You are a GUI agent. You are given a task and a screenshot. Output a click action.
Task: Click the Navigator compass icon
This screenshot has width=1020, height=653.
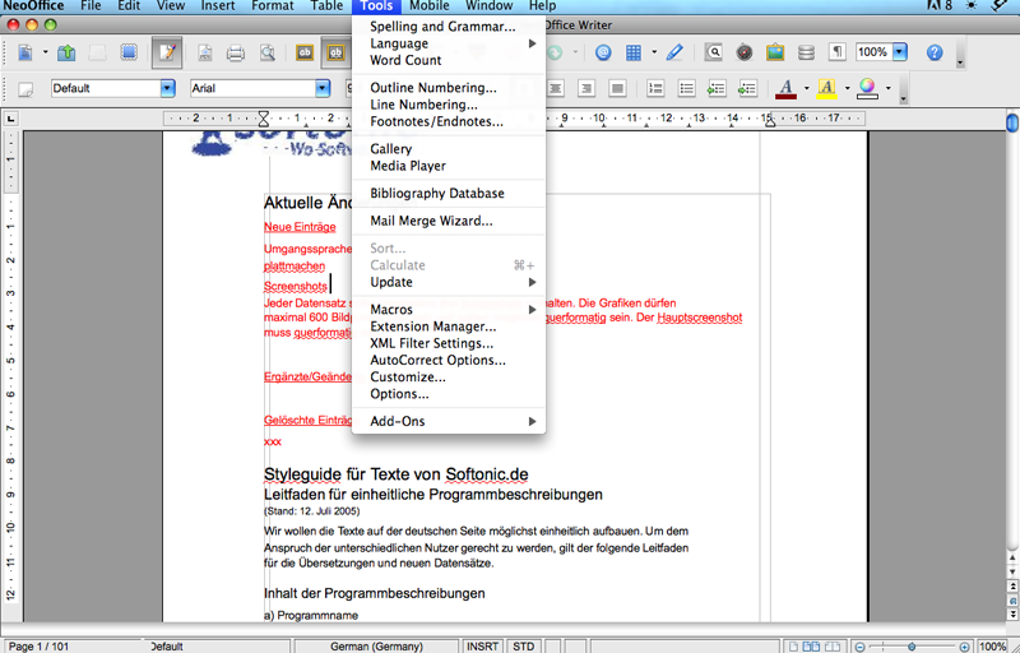click(x=744, y=52)
